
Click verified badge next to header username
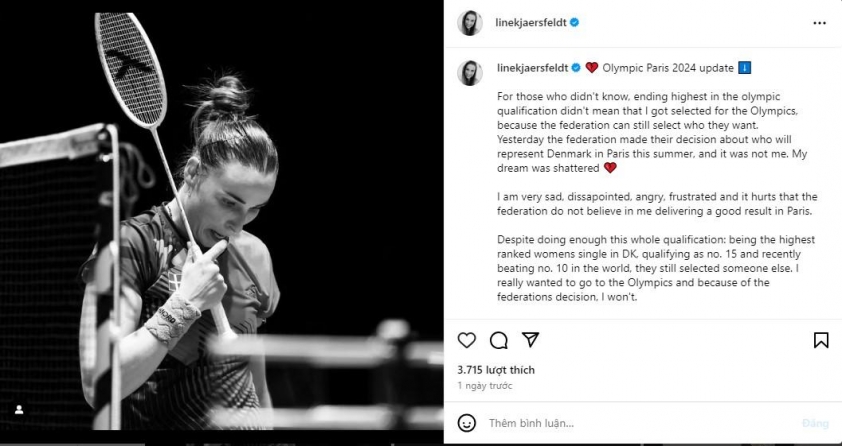(575, 23)
